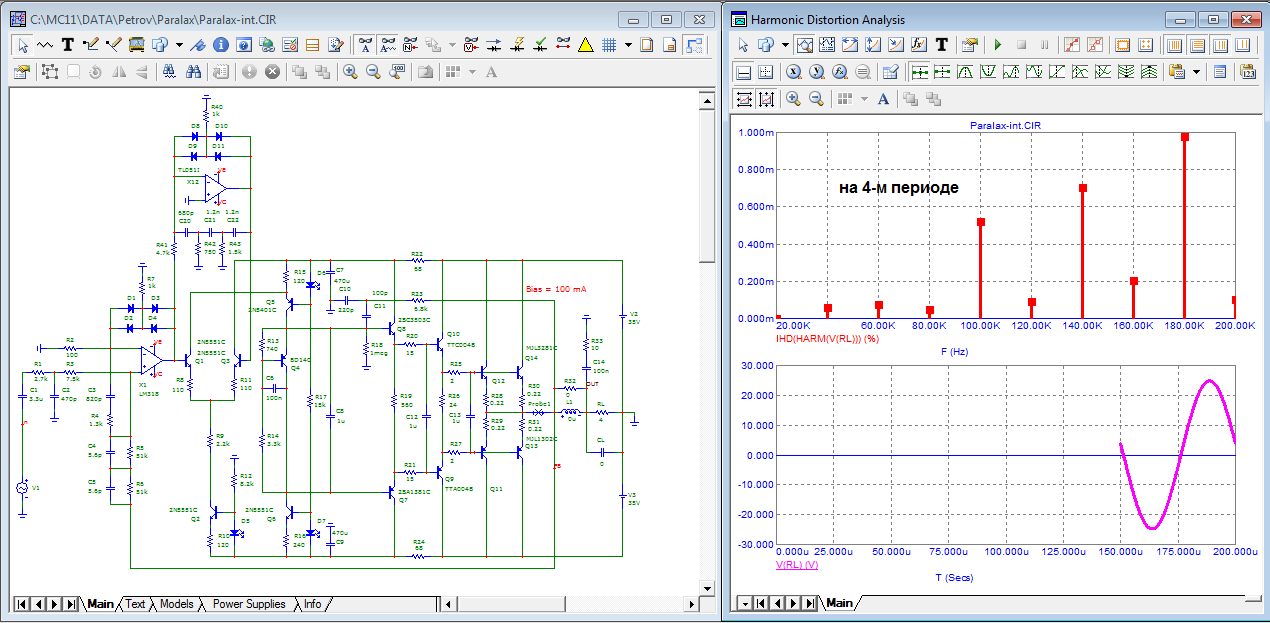Toggle attribute text display (glasses A icon)

(366, 45)
